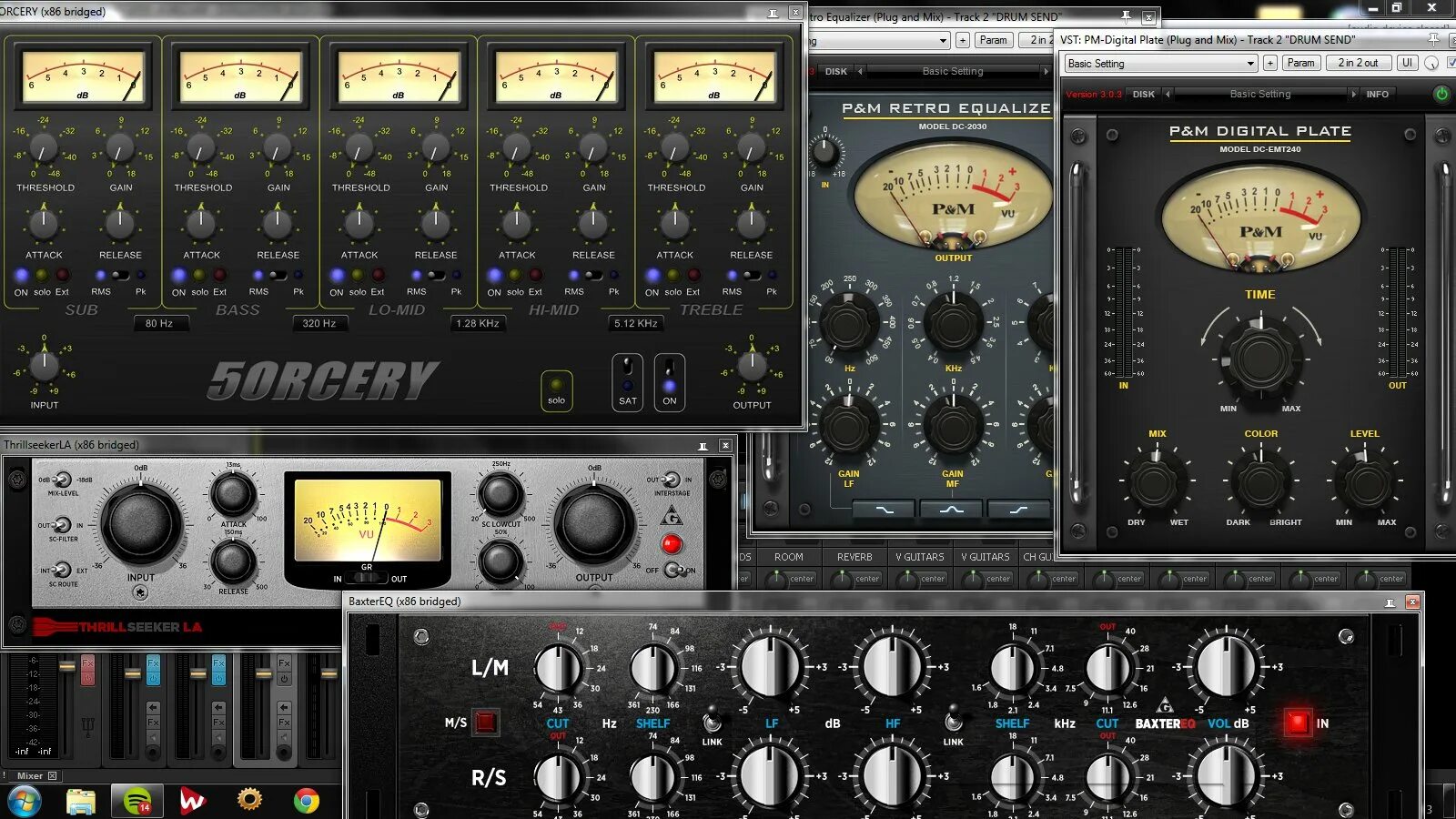Click the next preset arrow in Digital Plate
The image size is (1456, 819).
[x=1353, y=94]
